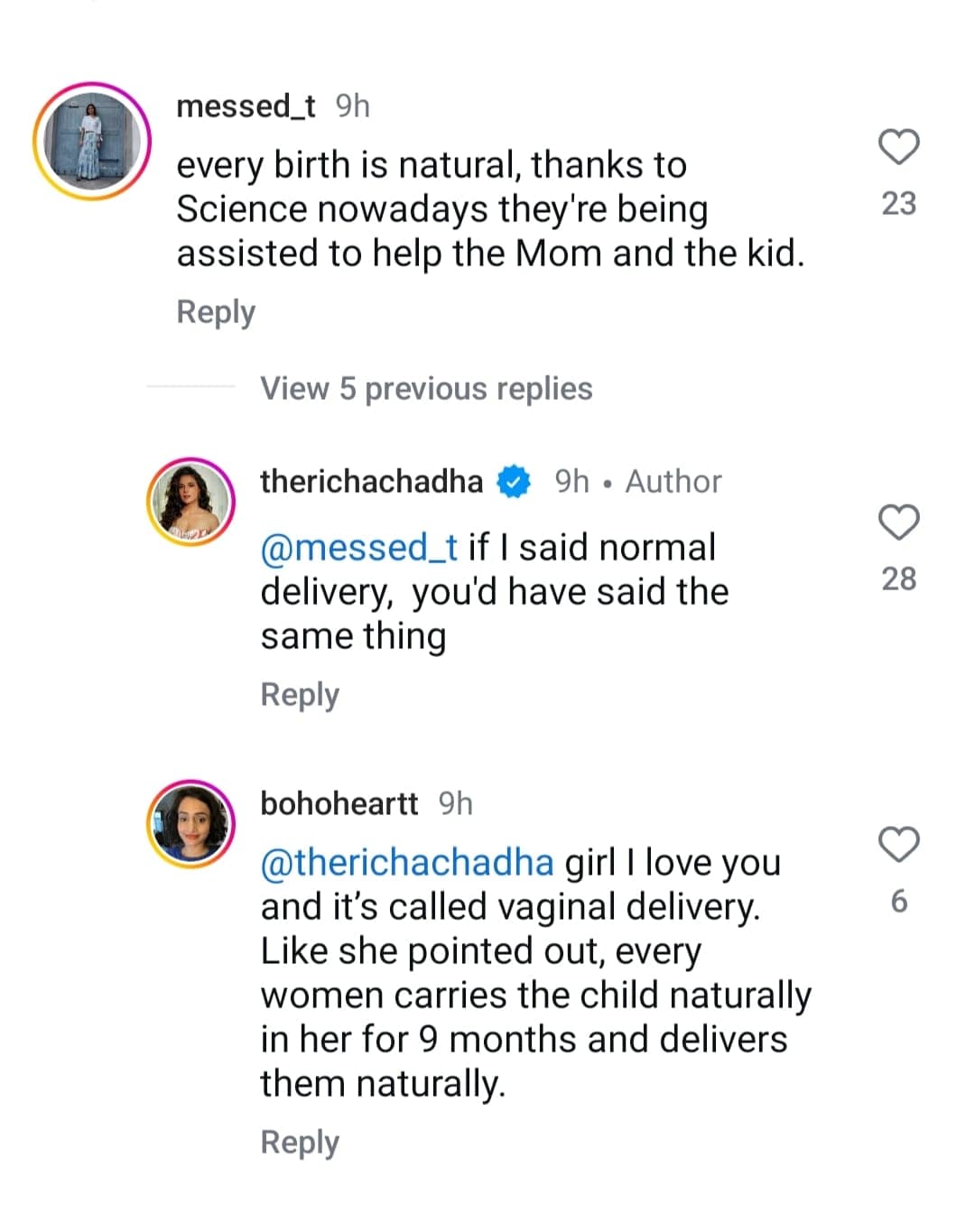Image resolution: width=975 pixels, height=1232 pixels.
Task: Reply to therichachadha's comment
Action: (300, 694)
